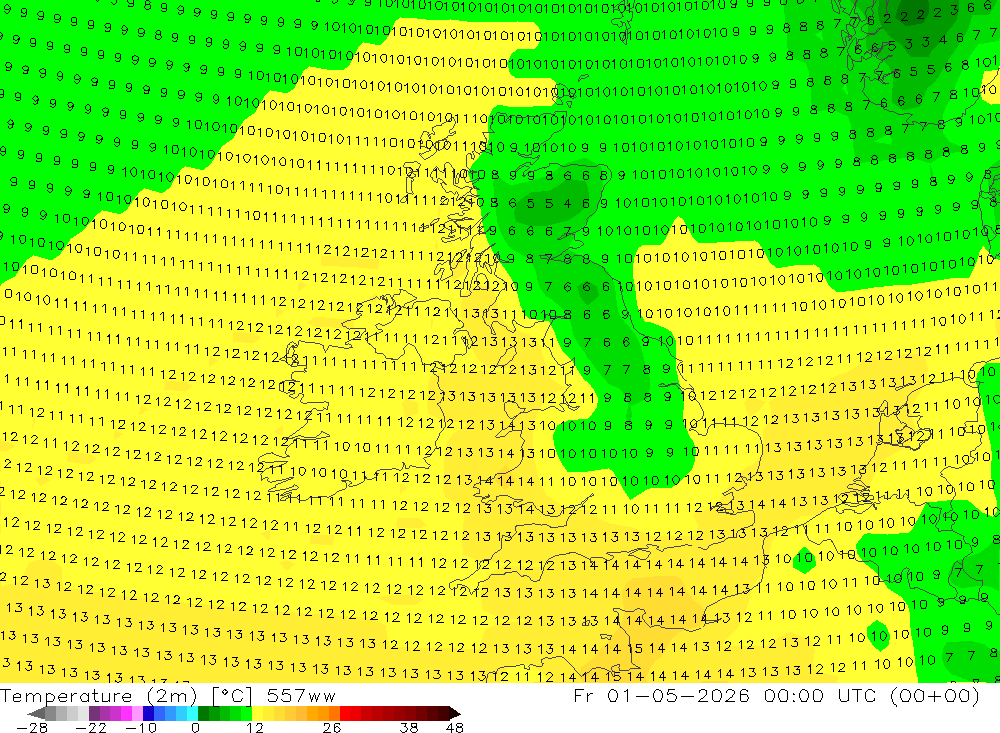Click the '38' legend label

coord(409,727)
